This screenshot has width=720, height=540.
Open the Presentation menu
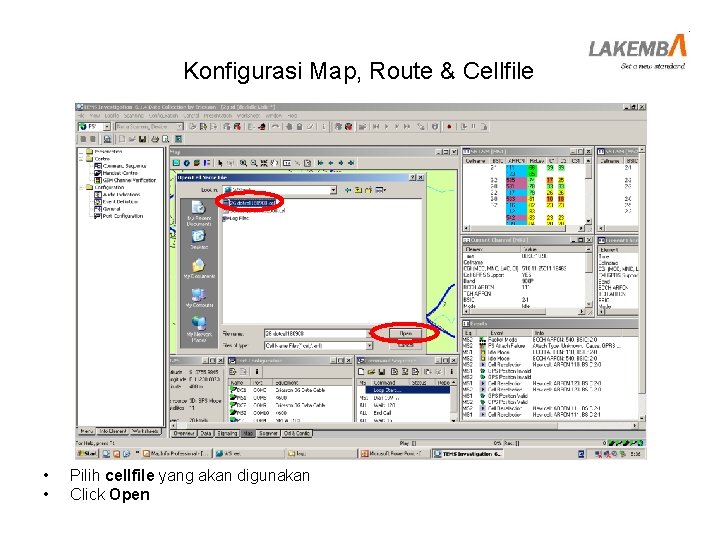218,116
